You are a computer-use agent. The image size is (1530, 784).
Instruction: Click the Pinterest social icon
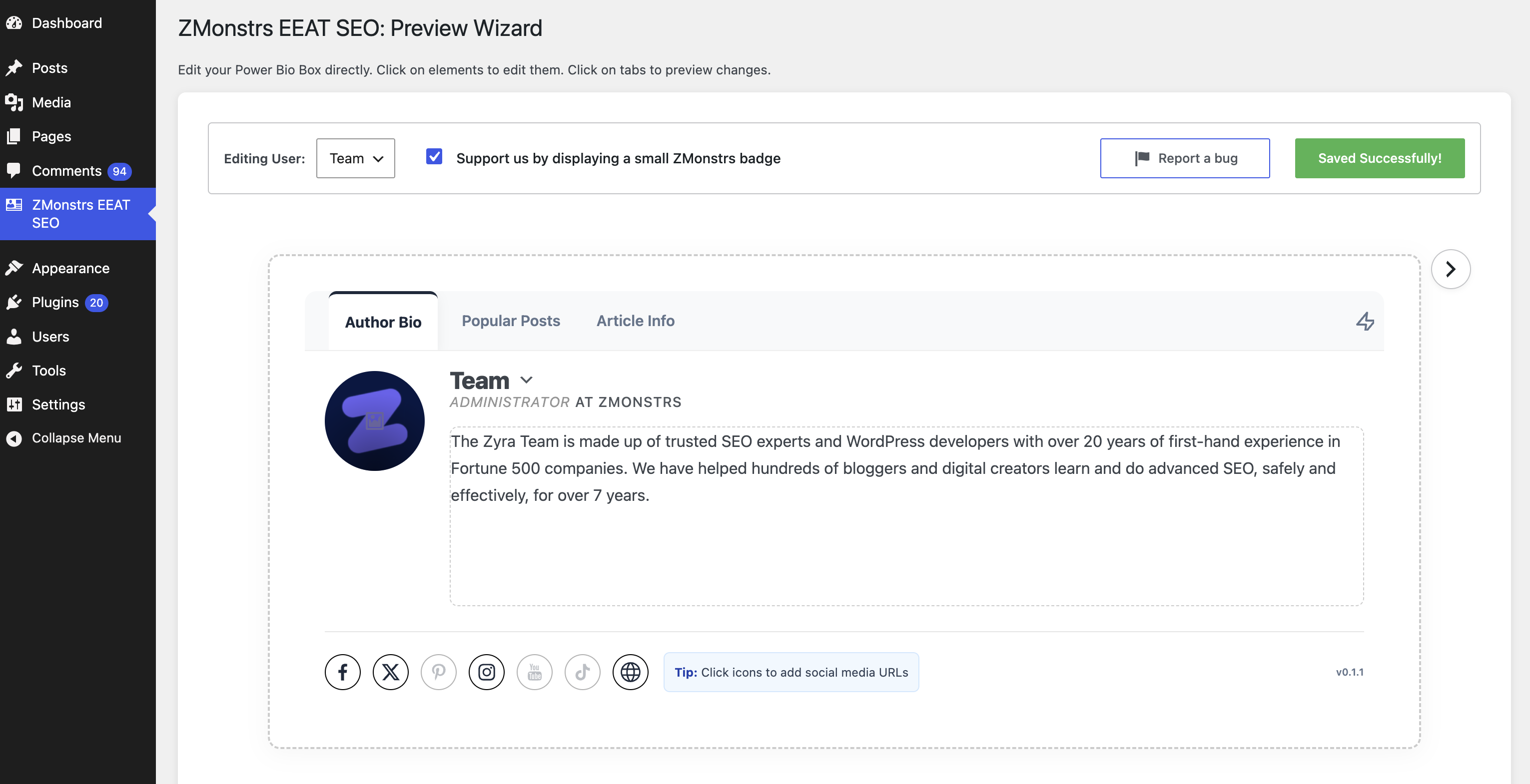(x=438, y=672)
